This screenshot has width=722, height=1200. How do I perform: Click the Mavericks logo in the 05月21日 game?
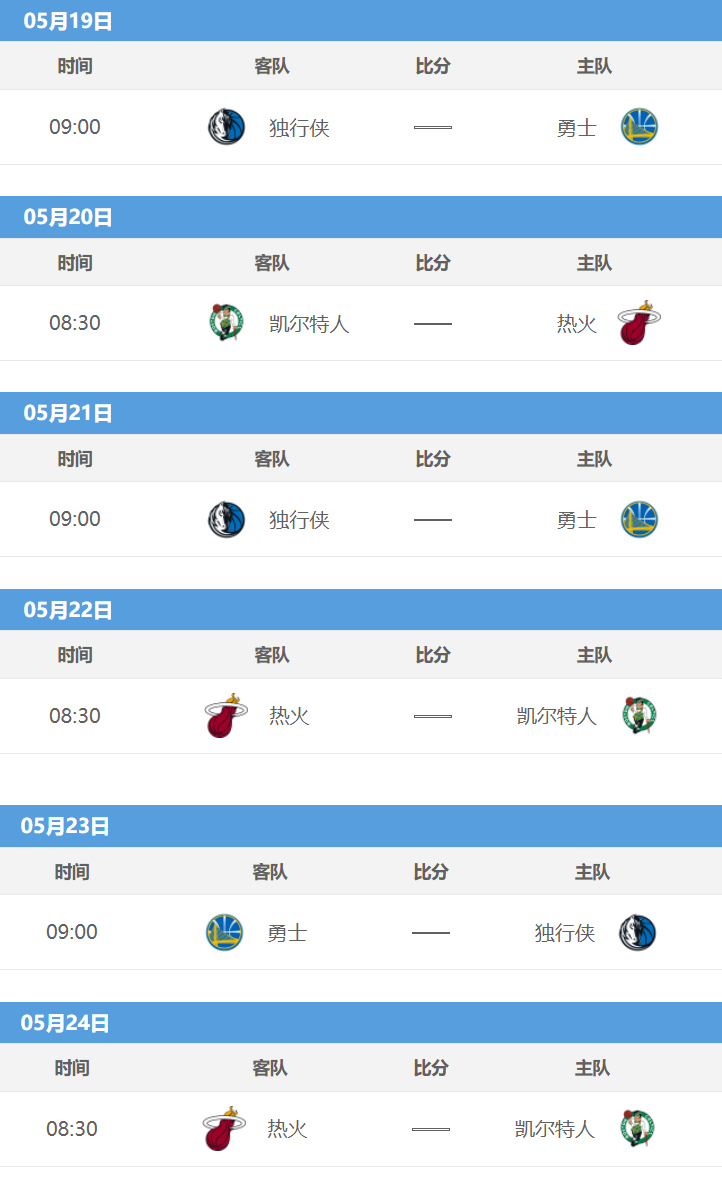click(226, 519)
